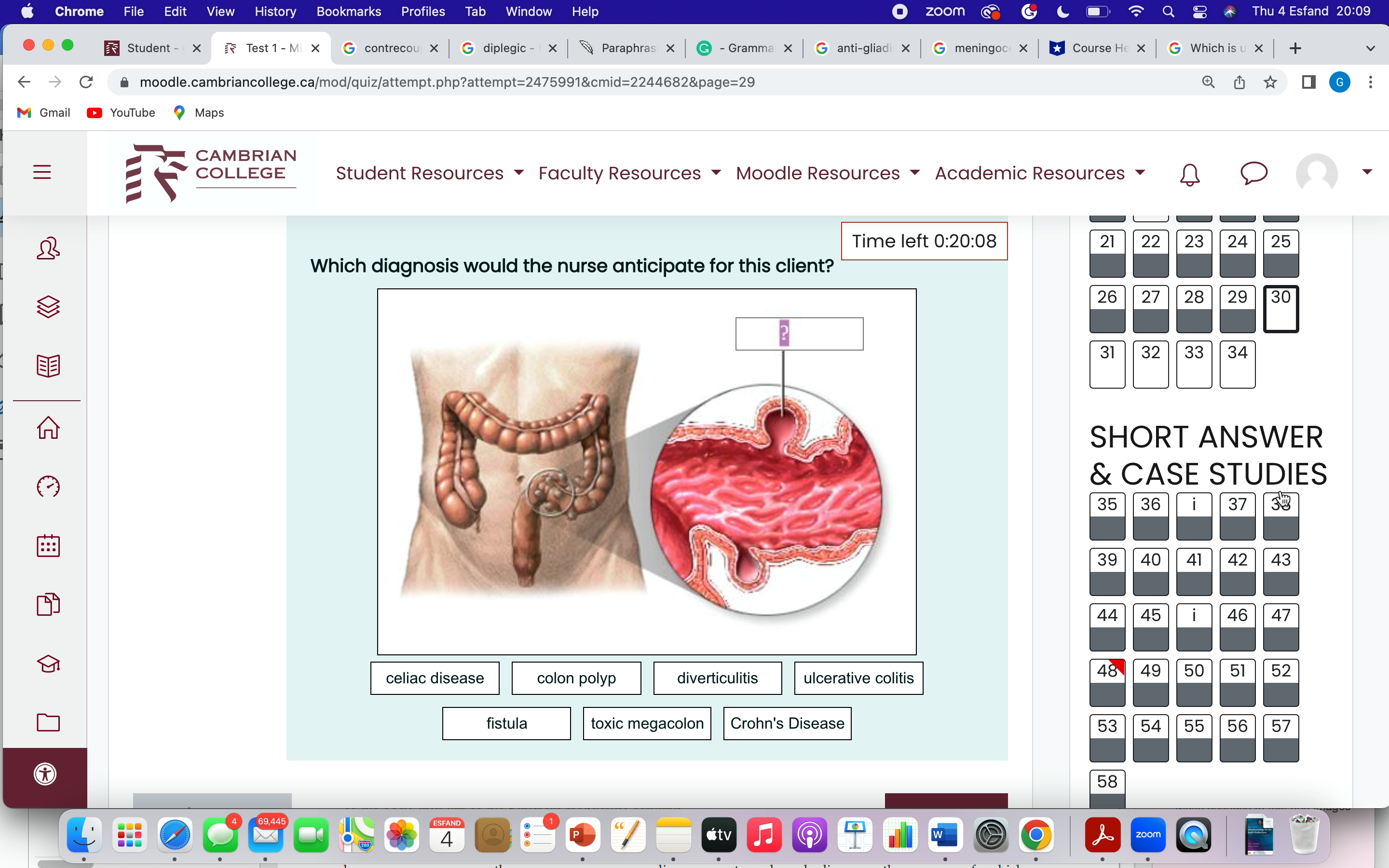
Task: Expand Academic Resources dropdown
Action: (x=1039, y=173)
